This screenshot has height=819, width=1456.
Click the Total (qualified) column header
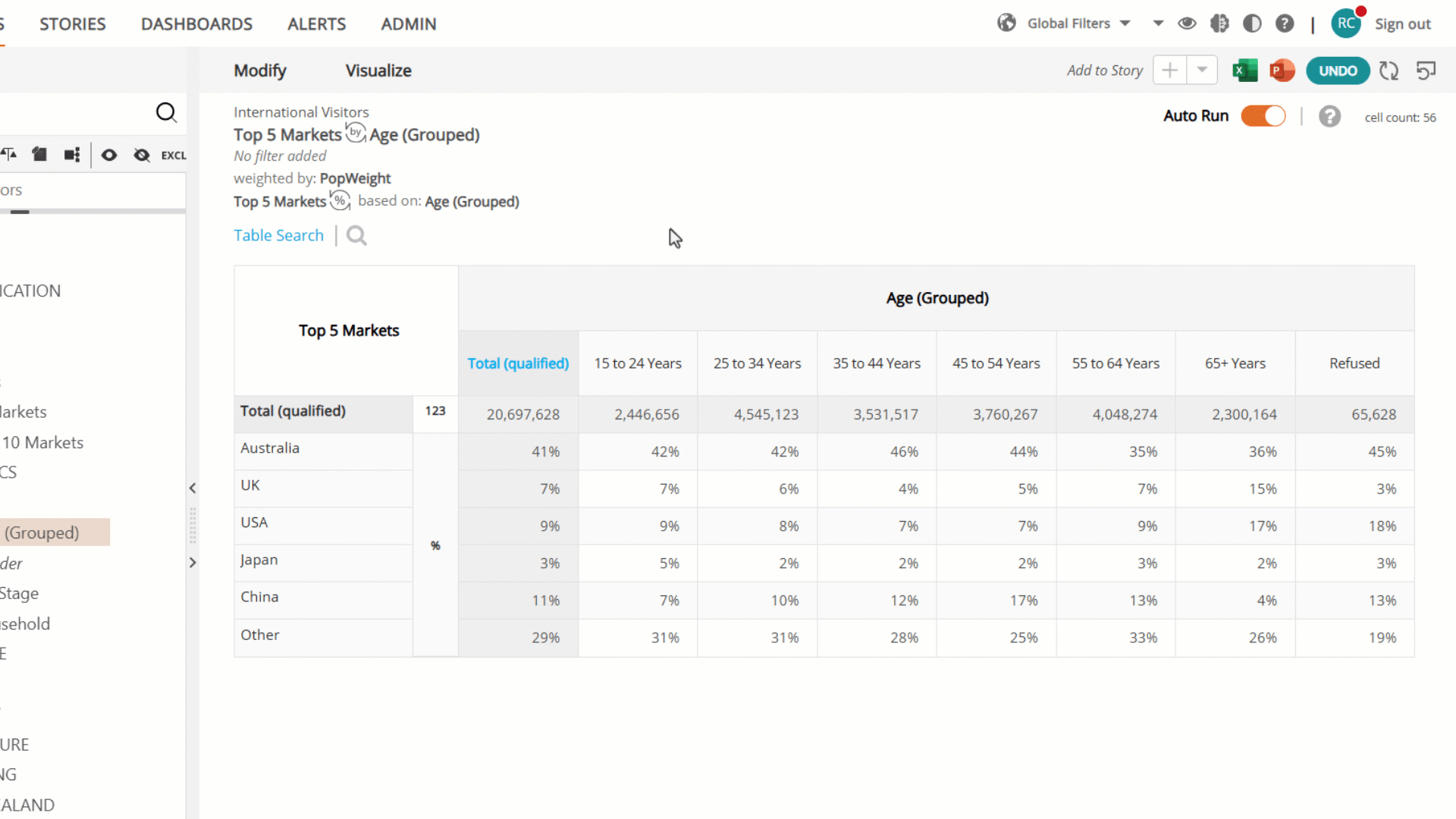click(518, 363)
